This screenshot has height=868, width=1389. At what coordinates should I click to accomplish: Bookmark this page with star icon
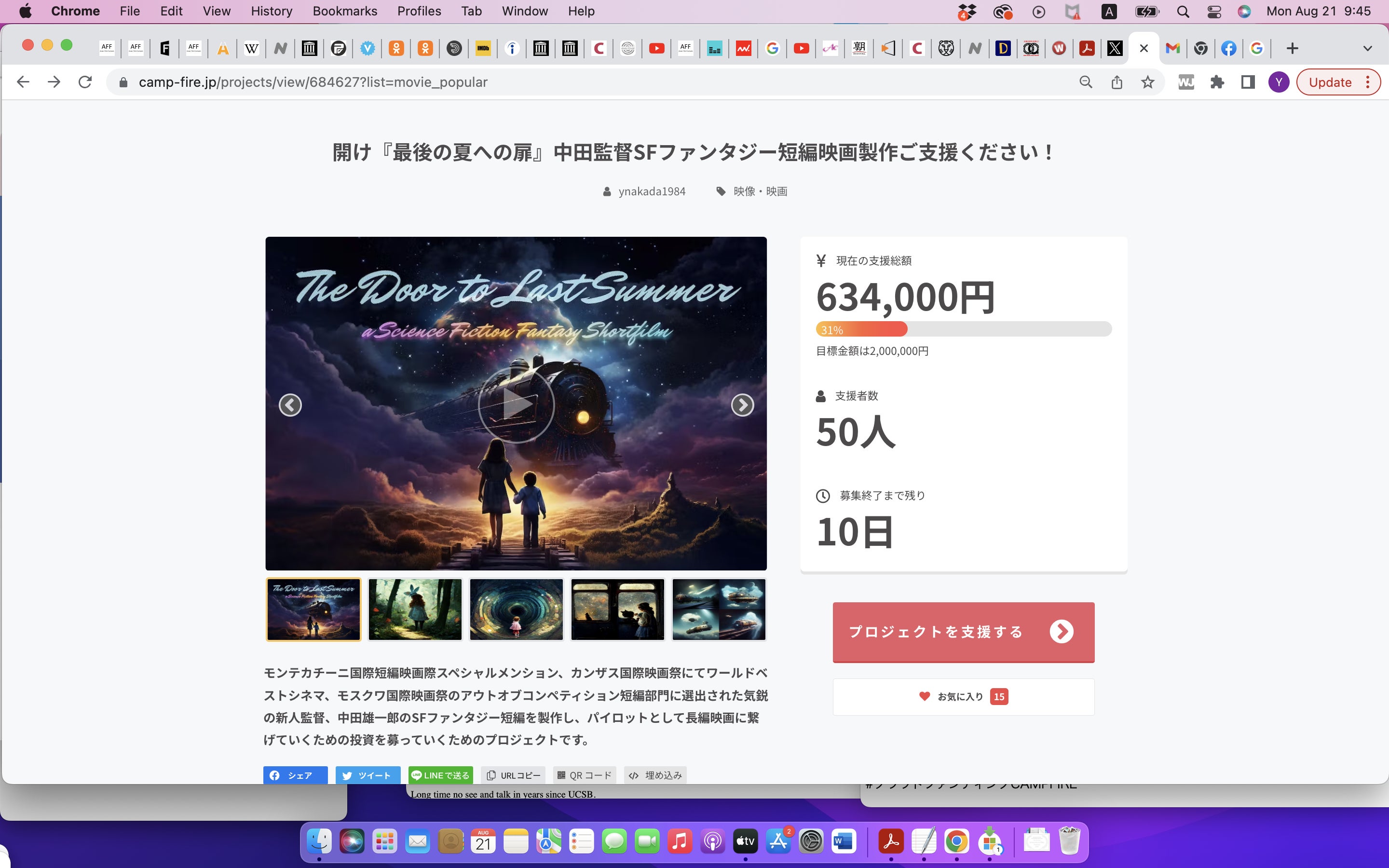[x=1147, y=82]
